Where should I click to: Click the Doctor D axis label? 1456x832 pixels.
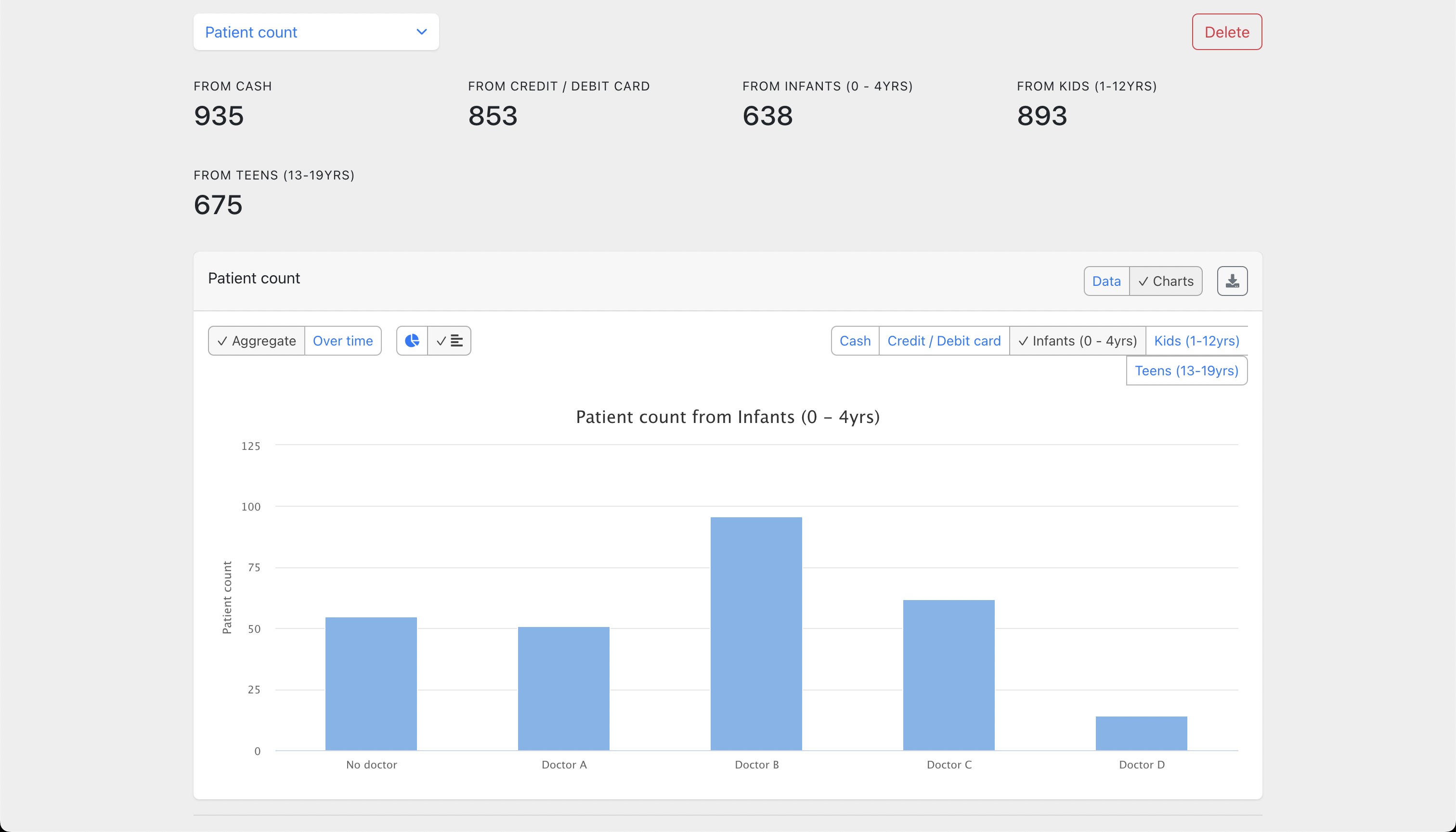(1142, 765)
